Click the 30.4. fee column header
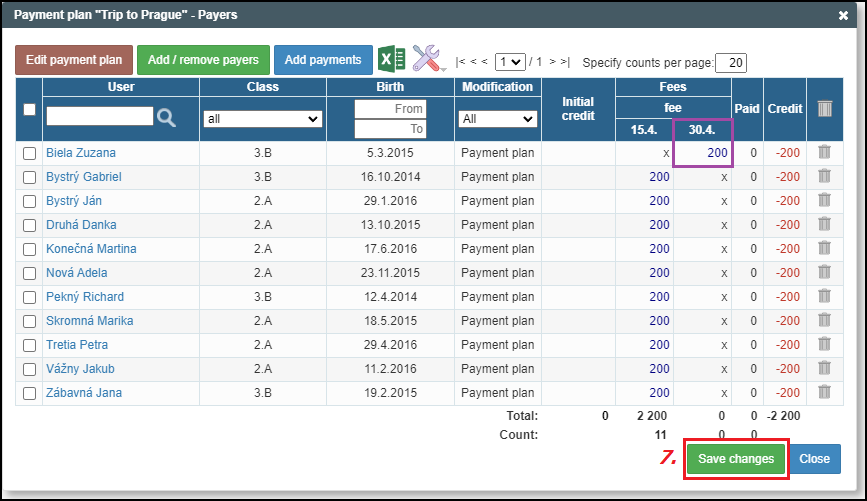Screen dimensions: 867x501 point(702,130)
